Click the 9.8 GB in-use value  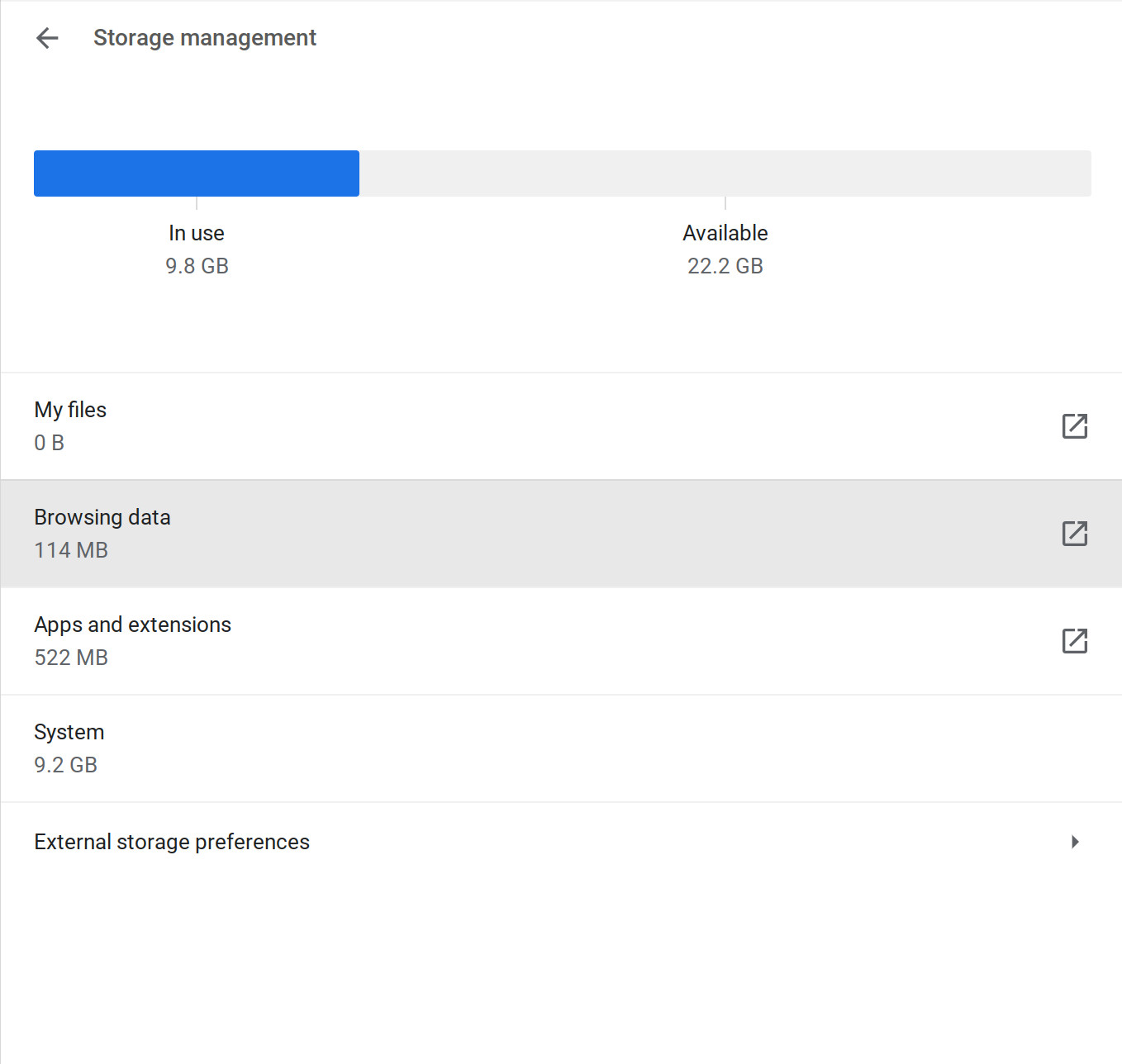tap(197, 266)
